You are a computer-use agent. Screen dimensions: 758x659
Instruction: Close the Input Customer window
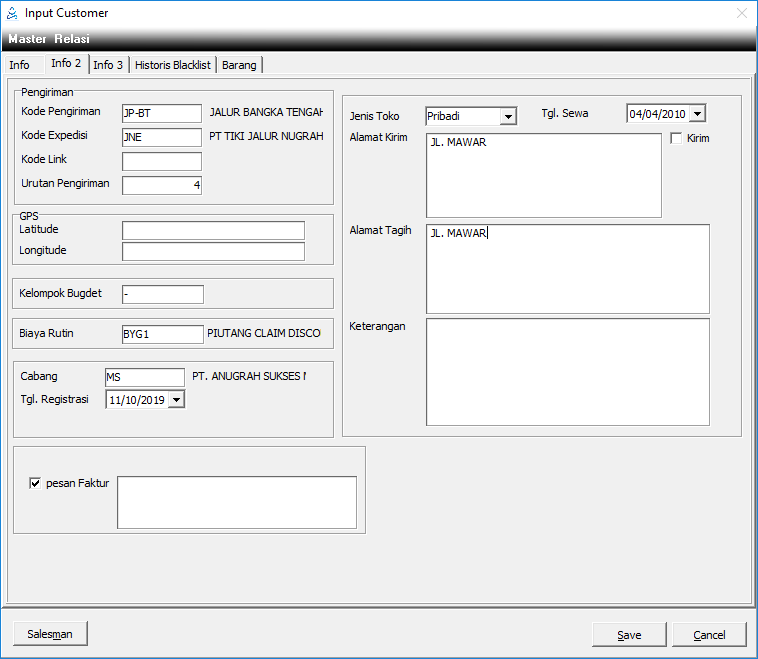(741, 13)
